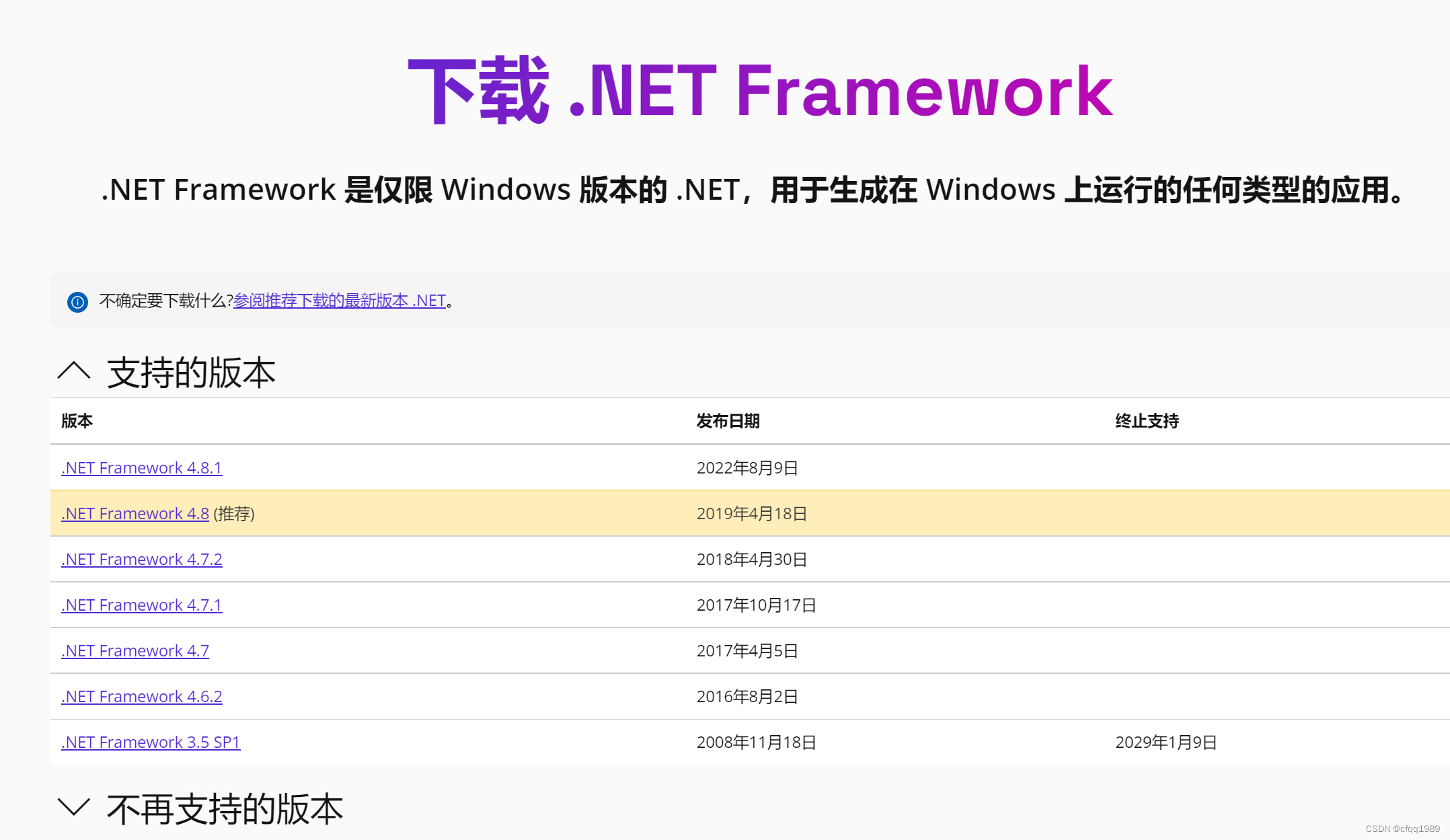Open .NET Framework 4.7.2 download link
This screenshot has width=1450, height=840.
pos(141,559)
